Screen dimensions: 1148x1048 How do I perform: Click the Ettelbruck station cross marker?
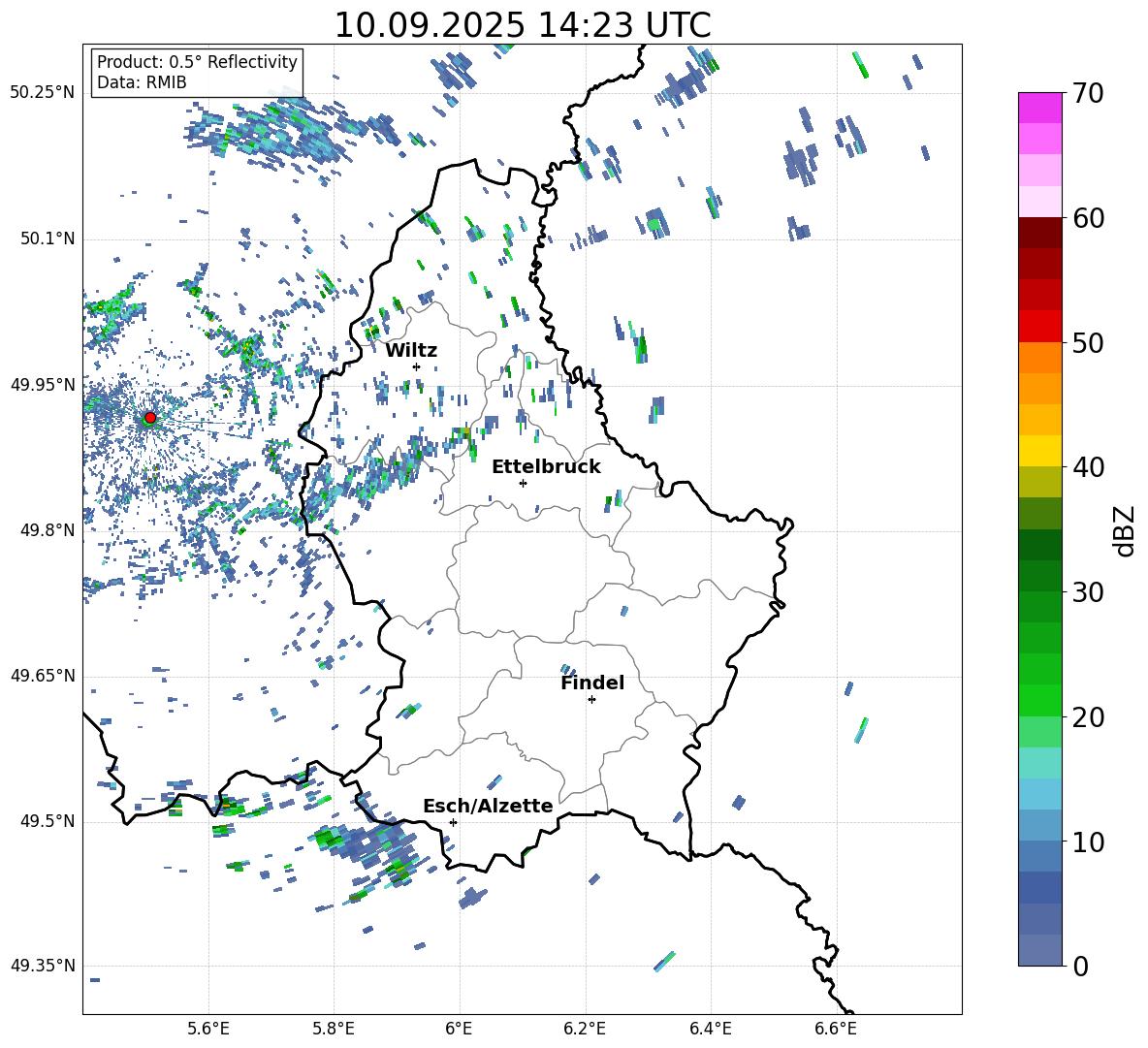point(523,483)
